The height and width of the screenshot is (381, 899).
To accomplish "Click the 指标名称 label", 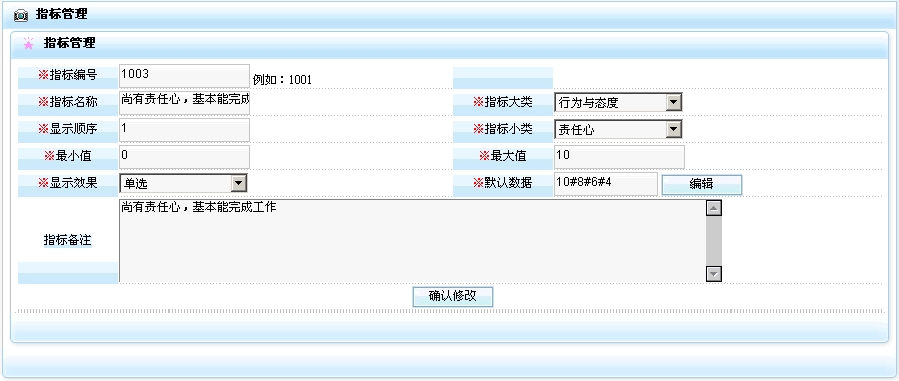I will pyautogui.click(x=68, y=102).
